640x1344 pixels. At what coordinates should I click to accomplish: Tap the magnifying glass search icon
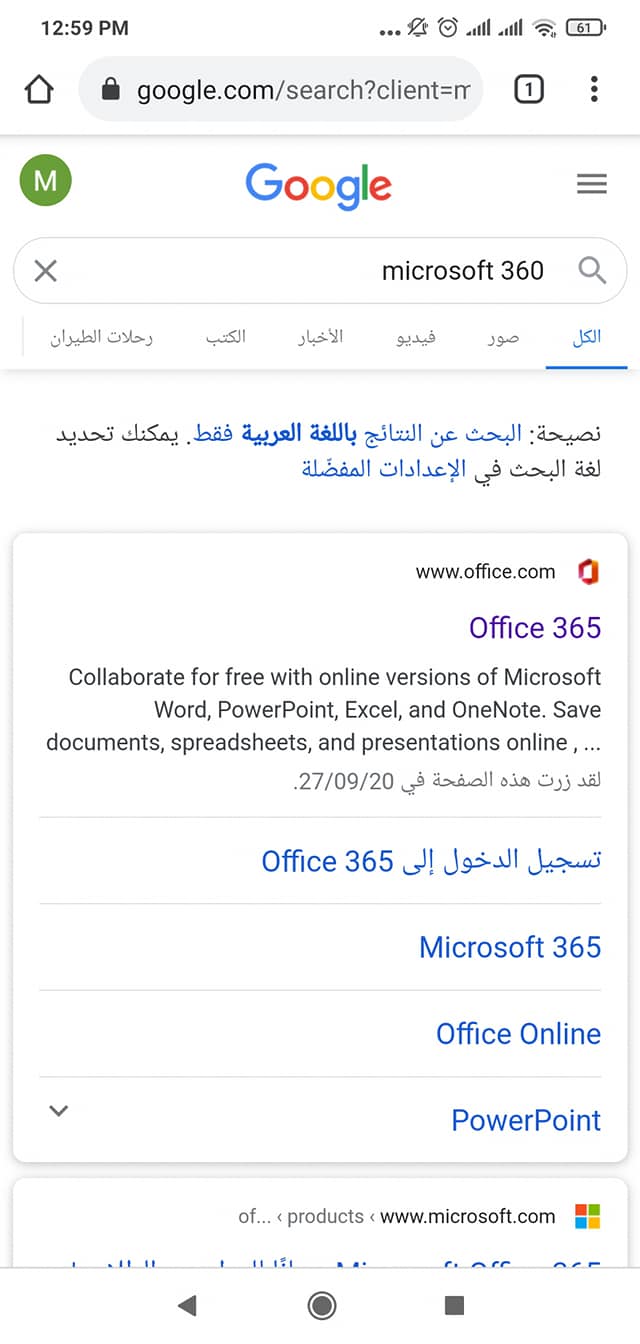click(x=592, y=270)
